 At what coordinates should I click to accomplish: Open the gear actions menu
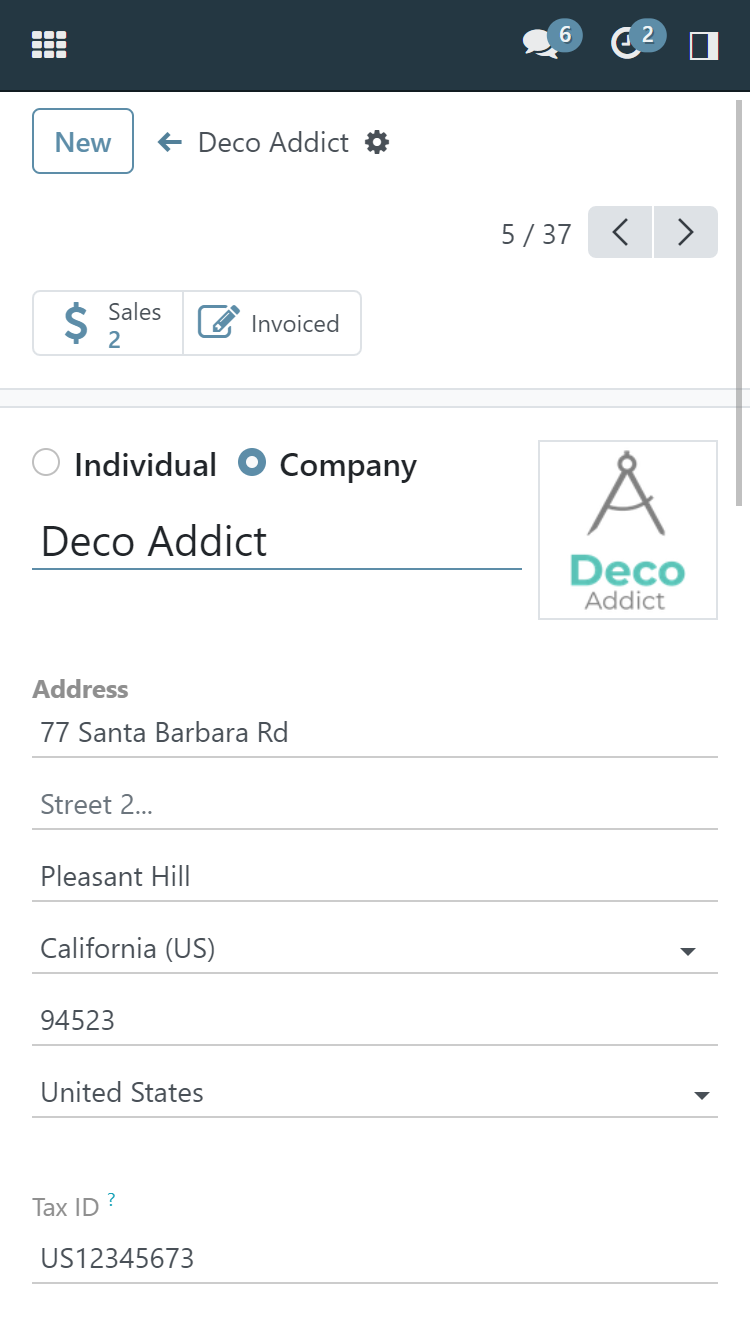coord(377,142)
